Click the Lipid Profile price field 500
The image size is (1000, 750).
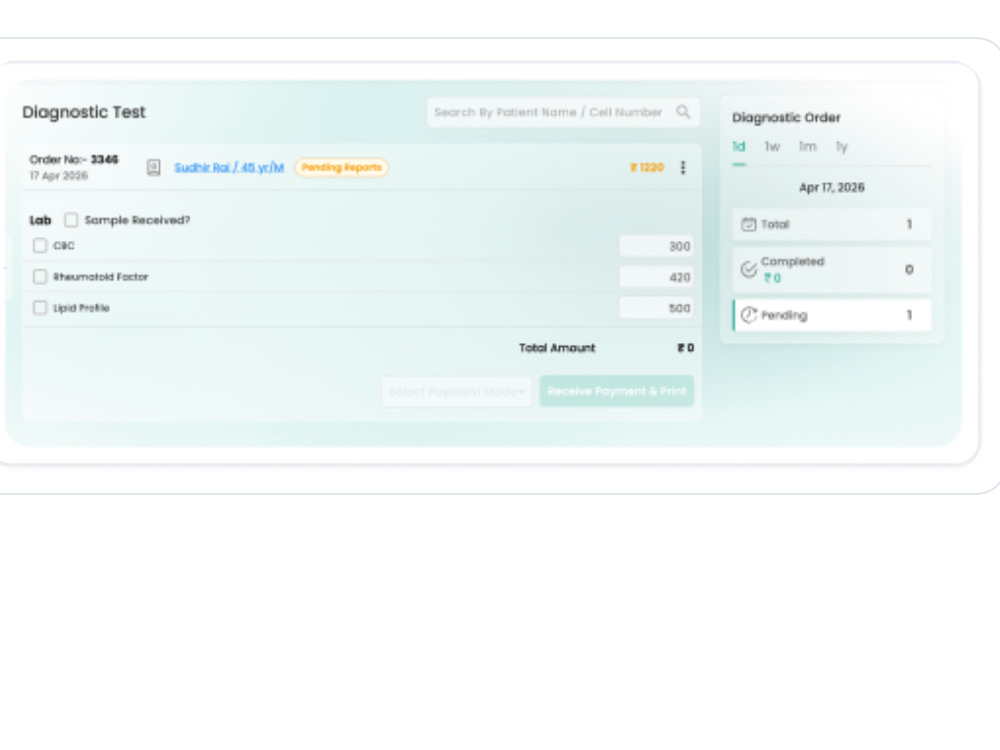[656, 308]
